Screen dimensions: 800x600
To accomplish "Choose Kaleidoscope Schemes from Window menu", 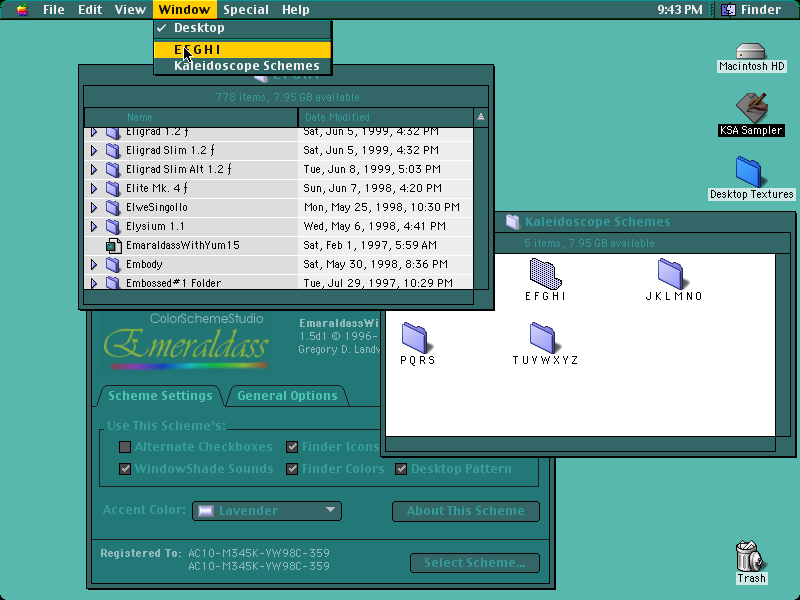I will pyautogui.click(x=242, y=66).
